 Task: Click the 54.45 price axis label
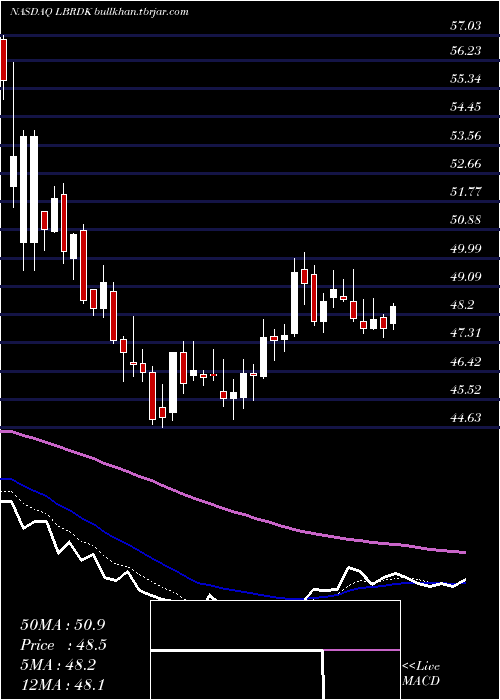click(466, 107)
